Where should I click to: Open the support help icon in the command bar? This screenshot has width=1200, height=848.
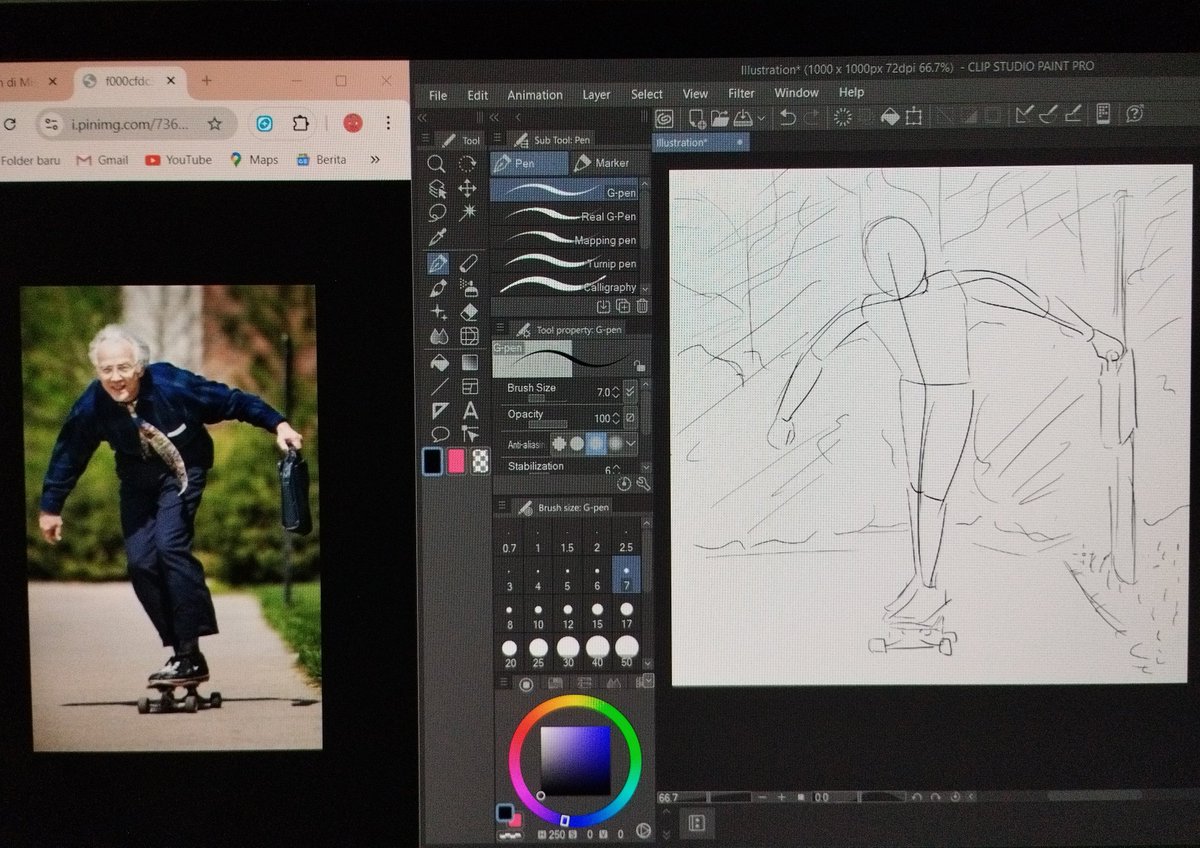(1134, 113)
